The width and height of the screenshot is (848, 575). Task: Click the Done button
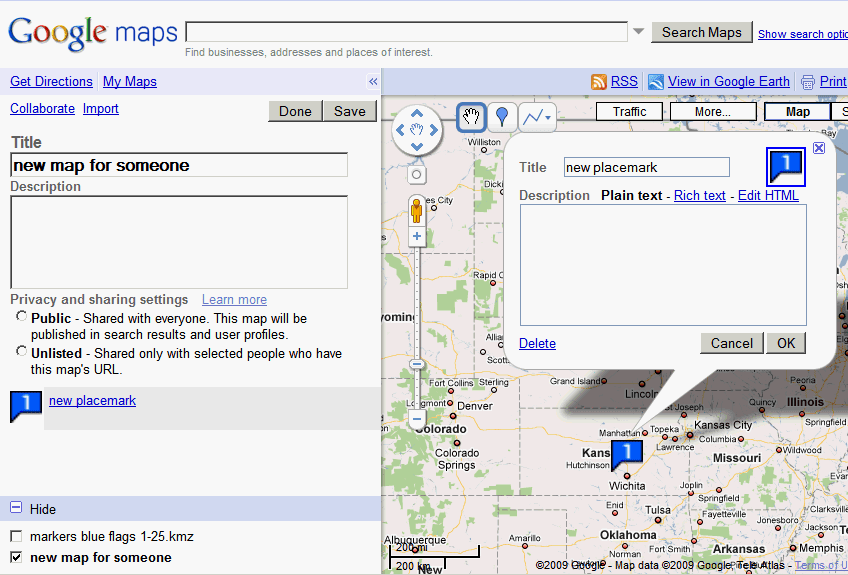(295, 111)
